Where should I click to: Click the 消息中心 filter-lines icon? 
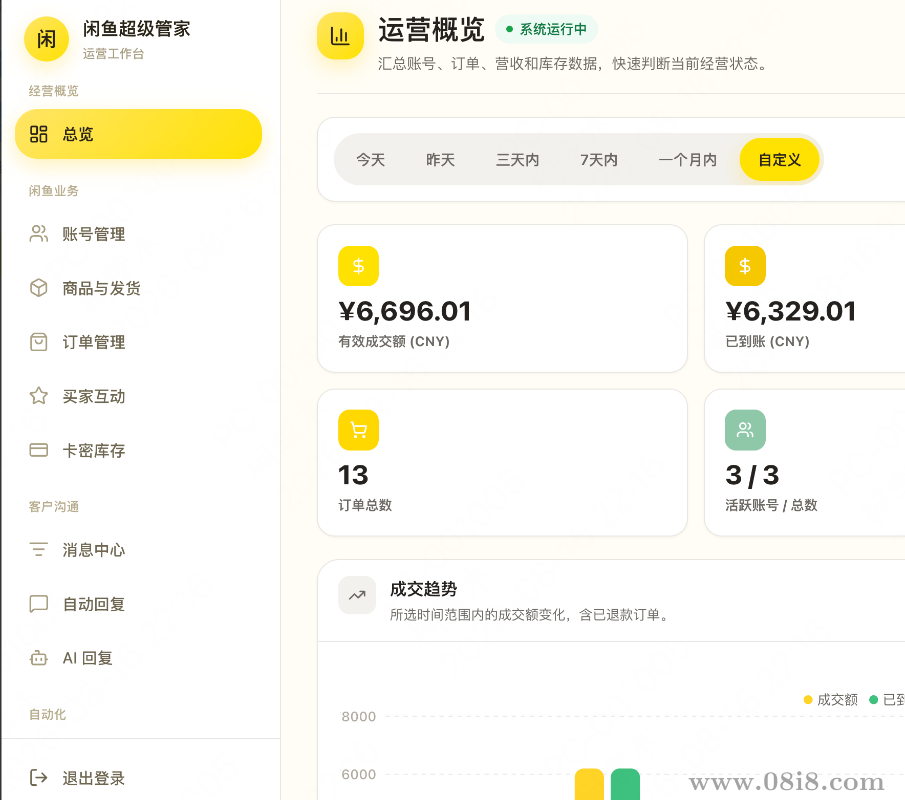(x=39, y=549)
